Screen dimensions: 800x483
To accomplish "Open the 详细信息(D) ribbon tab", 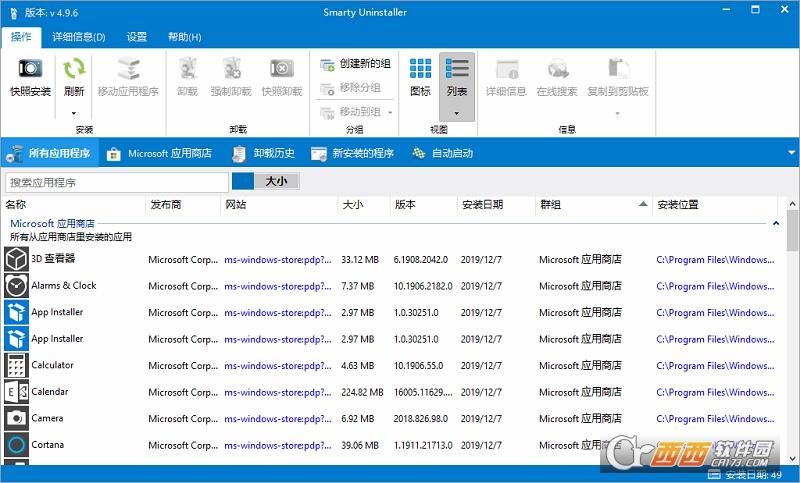I will pos(79,37).
